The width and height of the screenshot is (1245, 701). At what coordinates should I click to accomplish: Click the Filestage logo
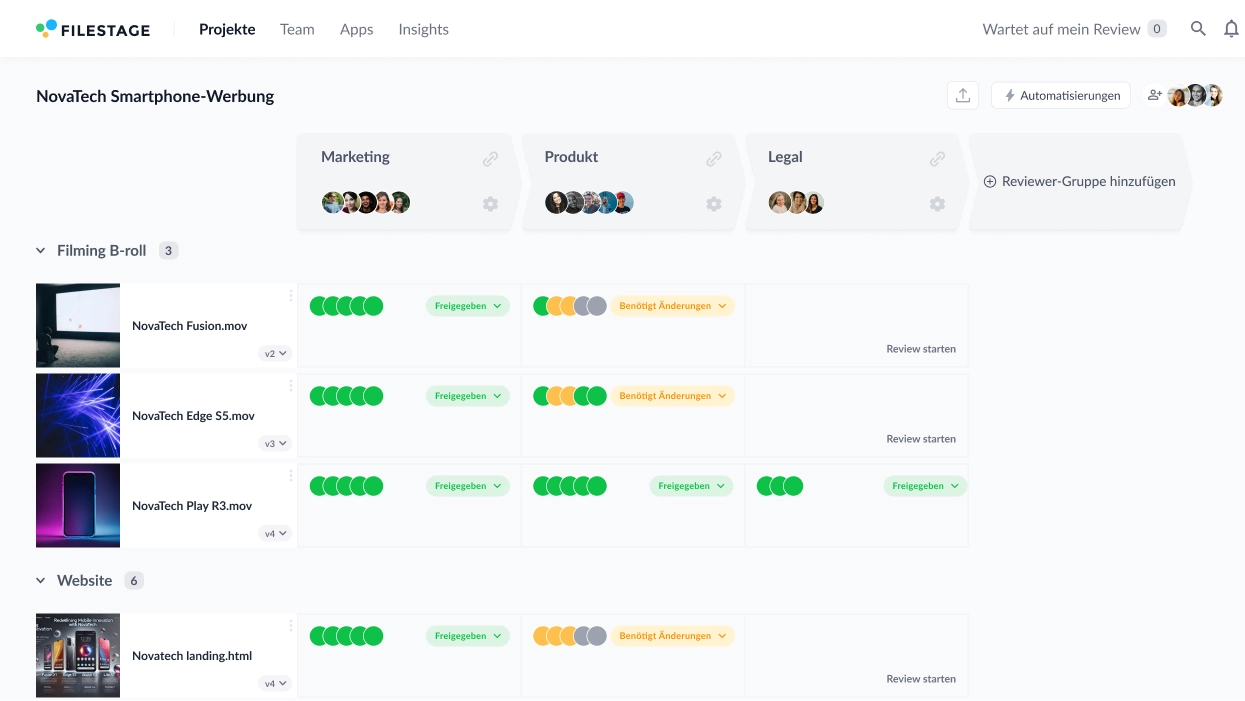(92, 29)
